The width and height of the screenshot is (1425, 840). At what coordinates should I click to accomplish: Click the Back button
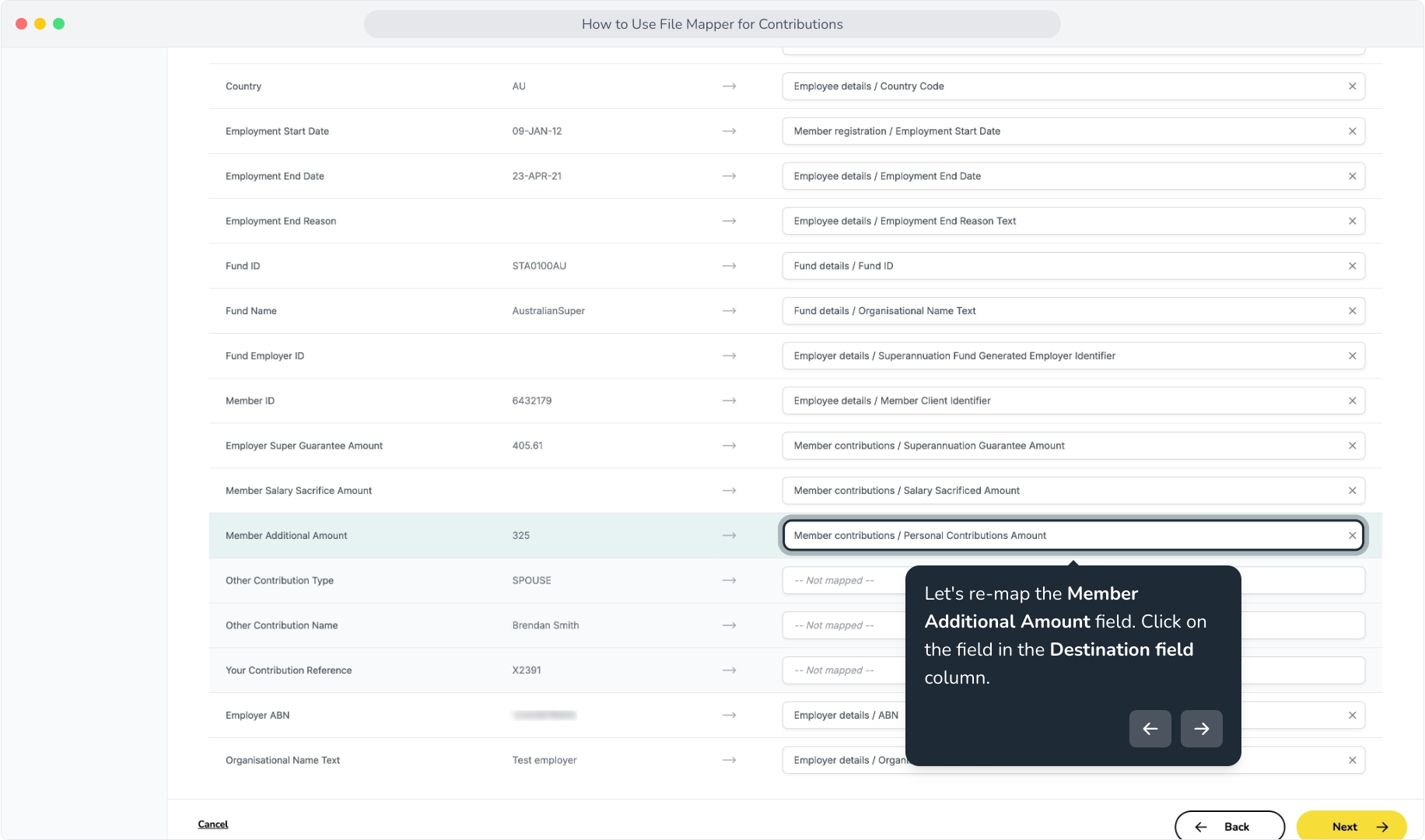1229,826
